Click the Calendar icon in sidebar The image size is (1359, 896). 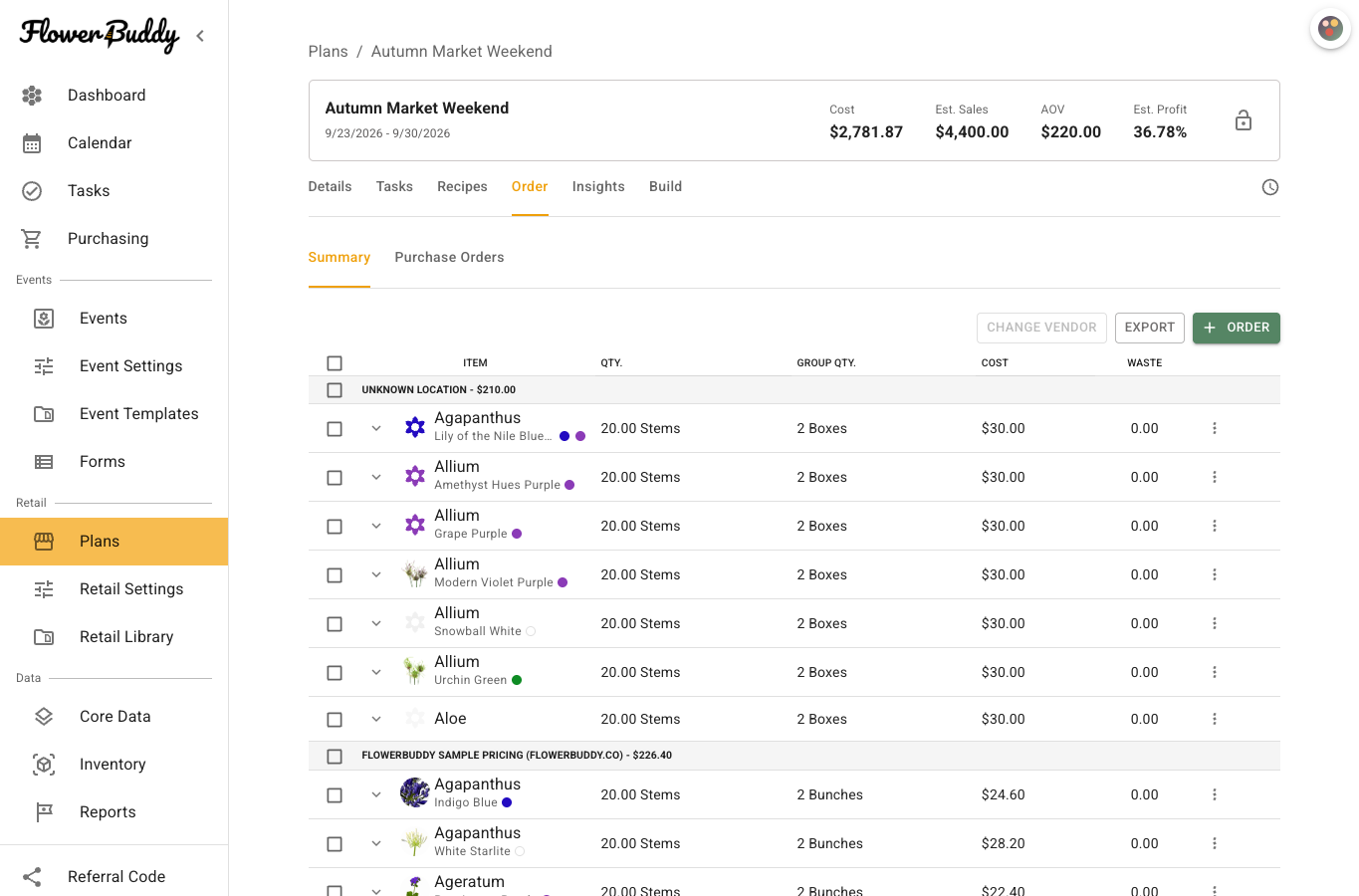32,143
